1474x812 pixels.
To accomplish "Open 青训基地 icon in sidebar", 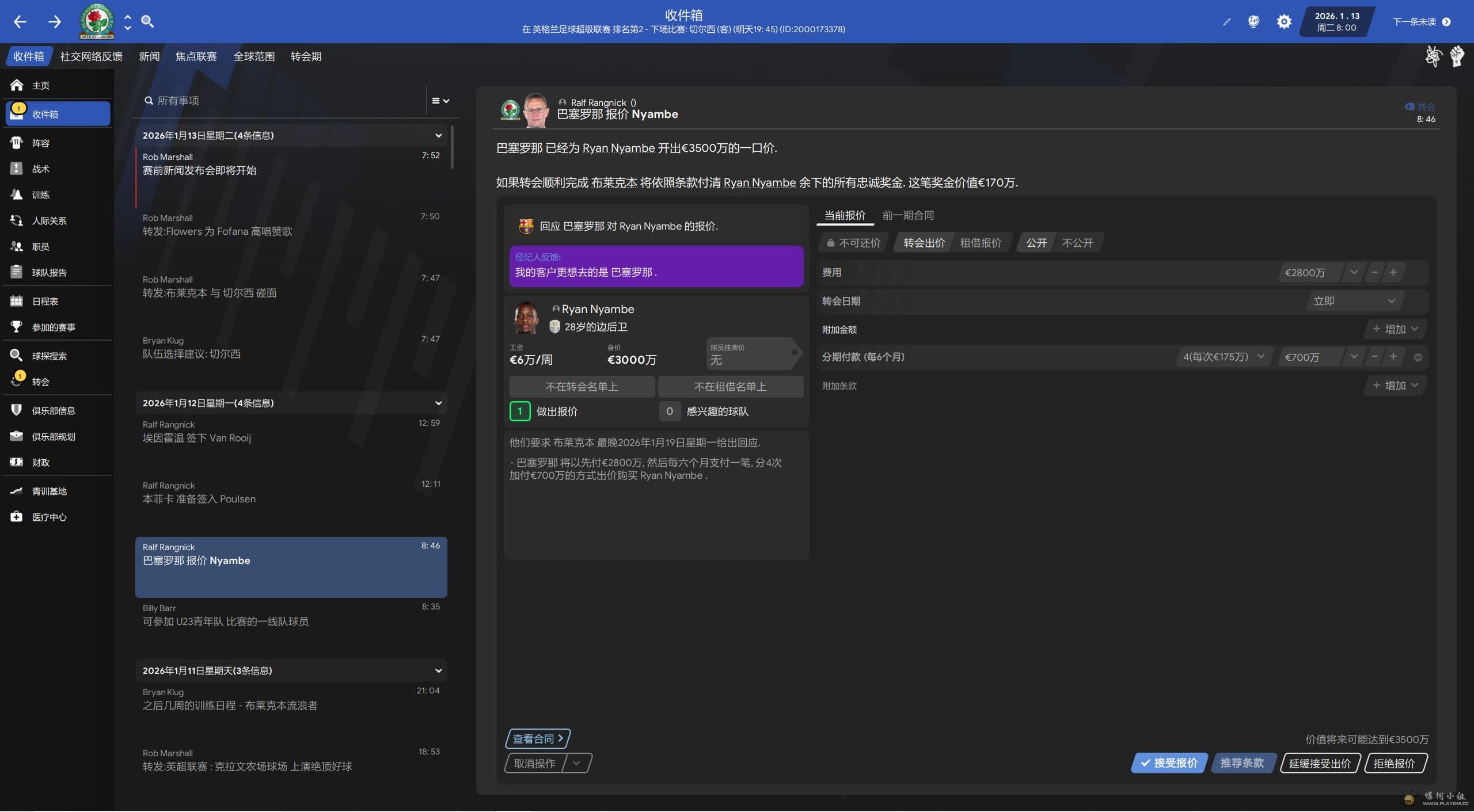I will [17, 491].
